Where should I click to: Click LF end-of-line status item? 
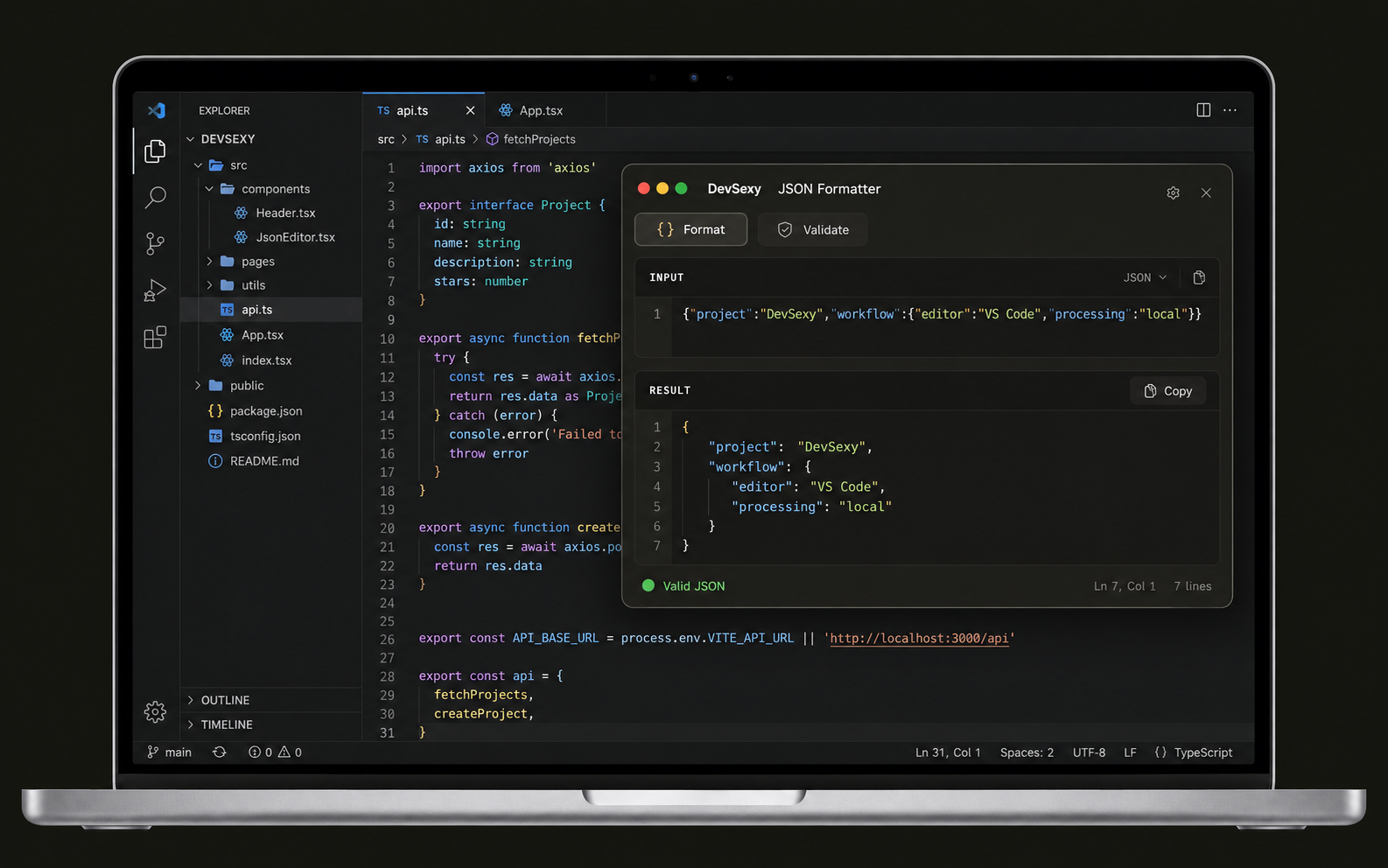(1130, 752)
